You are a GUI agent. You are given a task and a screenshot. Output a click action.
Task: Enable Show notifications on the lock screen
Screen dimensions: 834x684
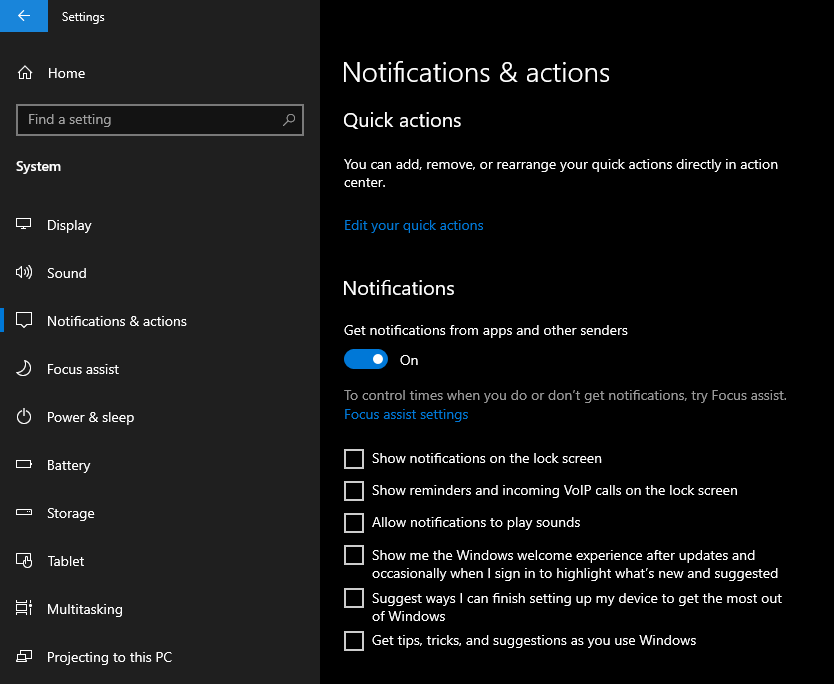coord(354,458)
